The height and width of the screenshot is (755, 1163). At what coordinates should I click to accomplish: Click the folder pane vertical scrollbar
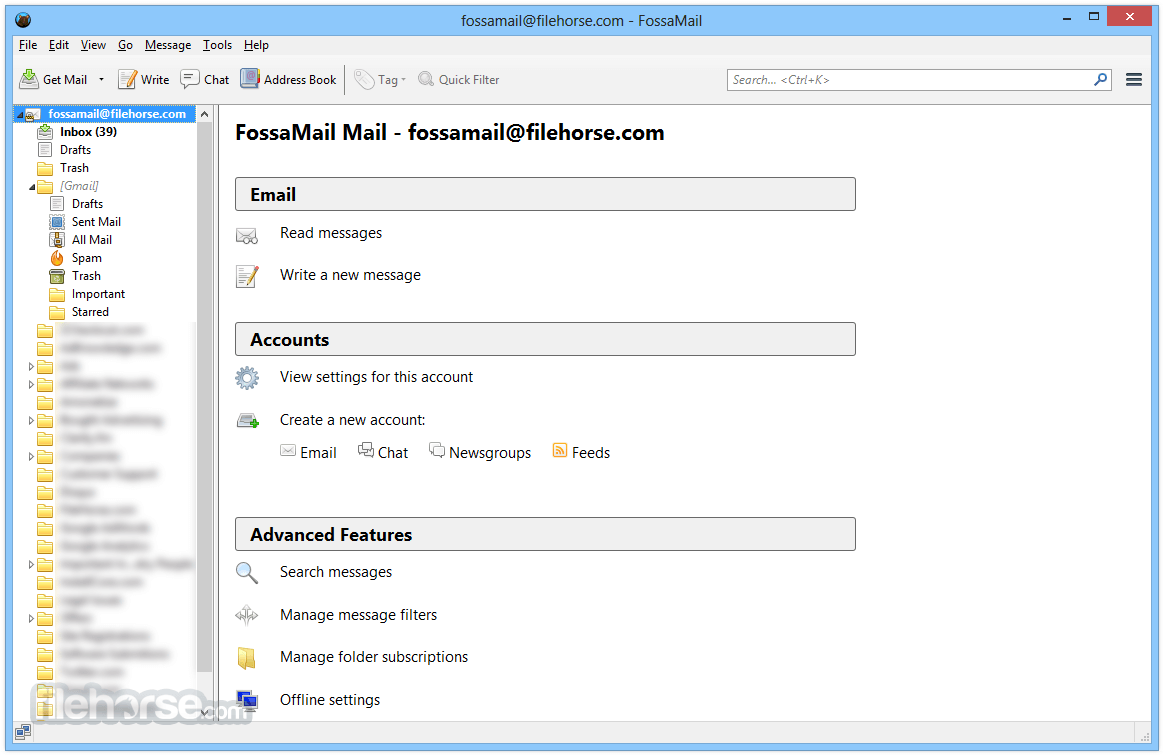[x=204, y=400]
